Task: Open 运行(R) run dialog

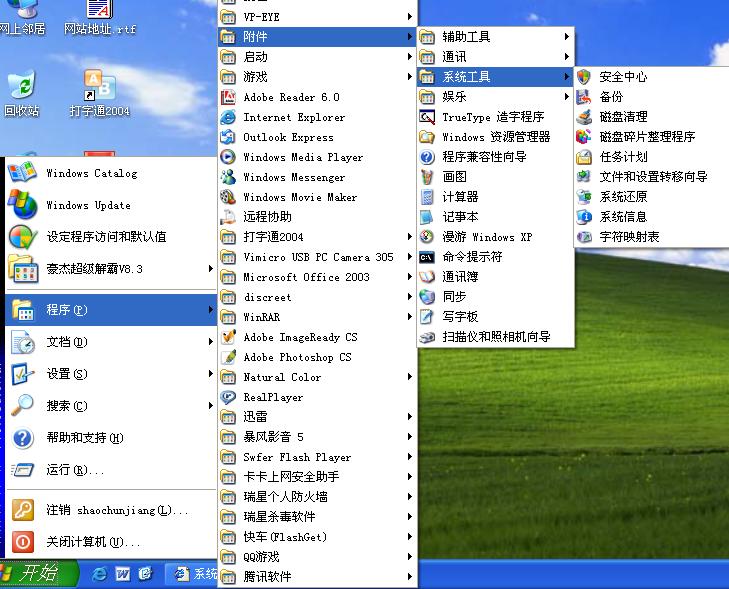Action: coord(111,470)
